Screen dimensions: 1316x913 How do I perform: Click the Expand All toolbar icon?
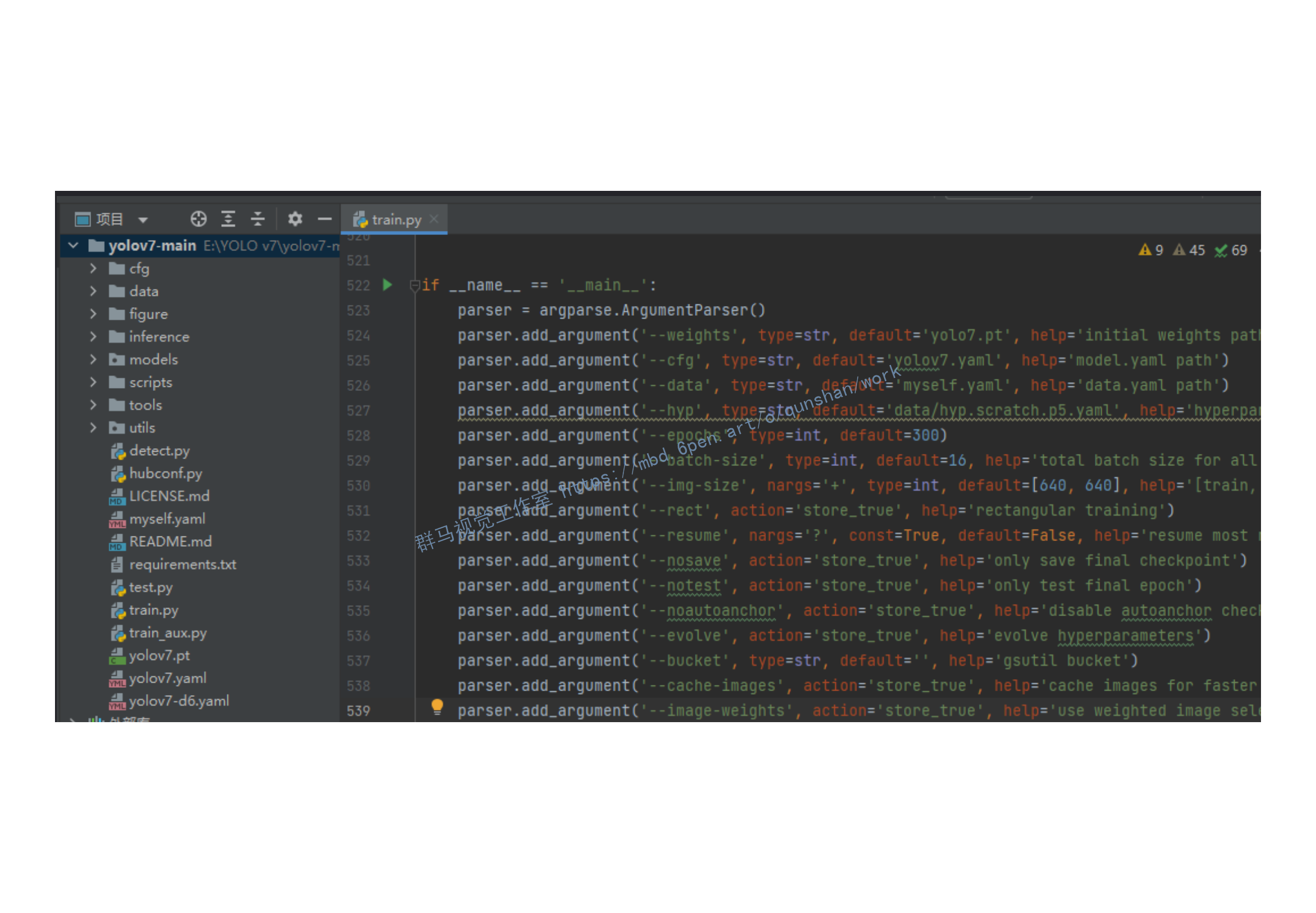pyautogui.click(x=228, y=219)
